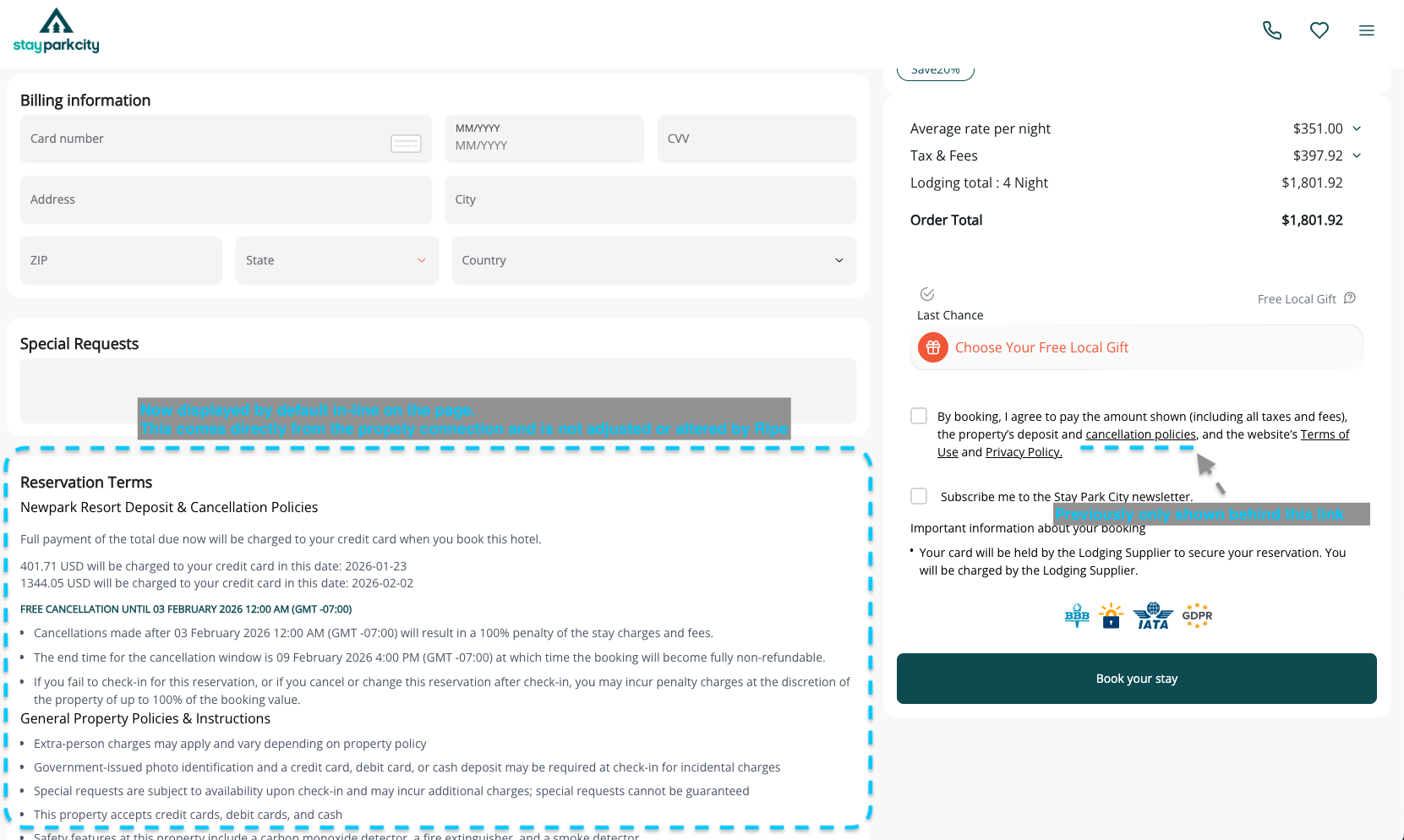Open the hamburger menu

coord(1367,30)
